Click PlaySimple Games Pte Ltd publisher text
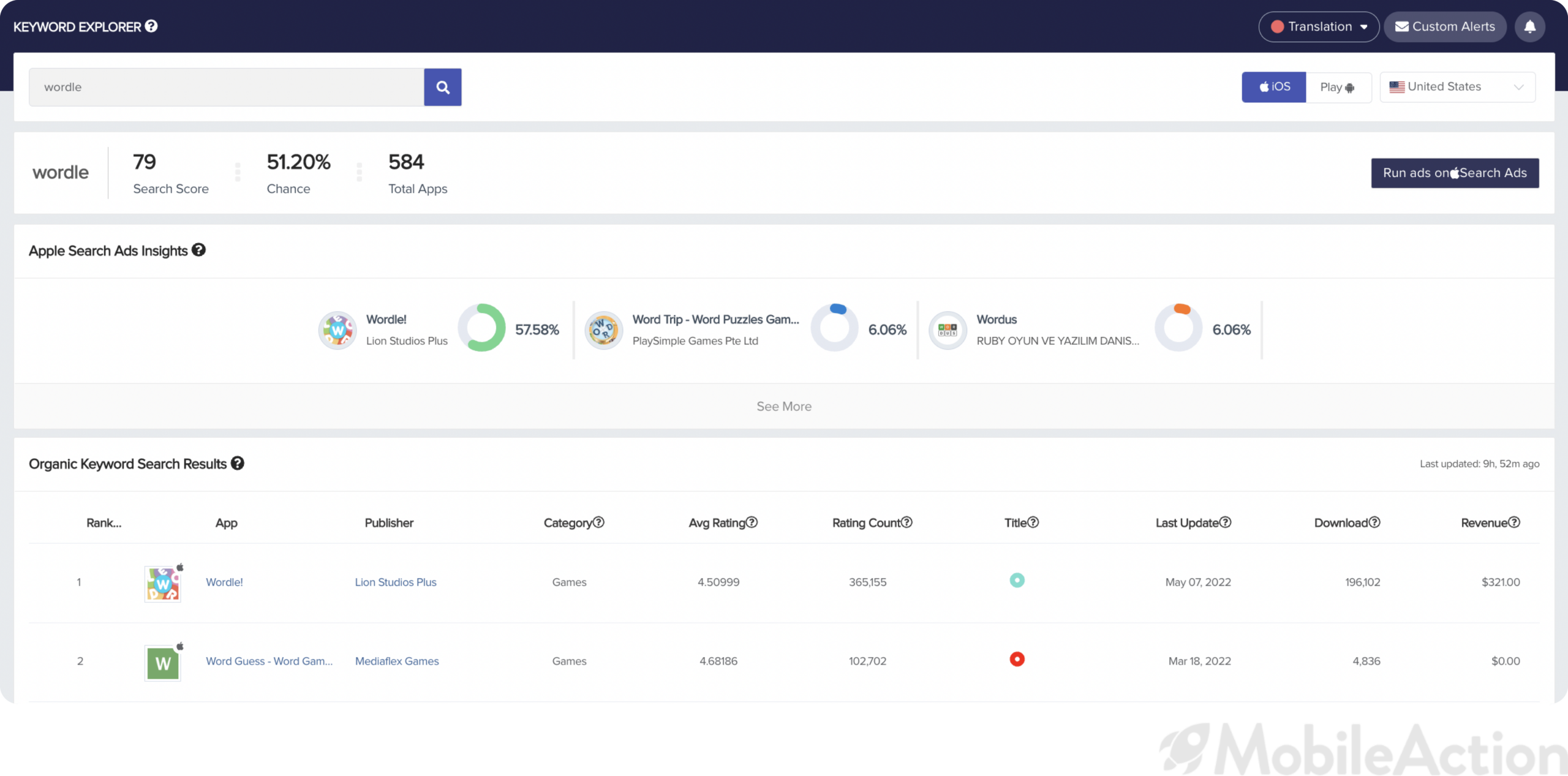 point(695,341)
